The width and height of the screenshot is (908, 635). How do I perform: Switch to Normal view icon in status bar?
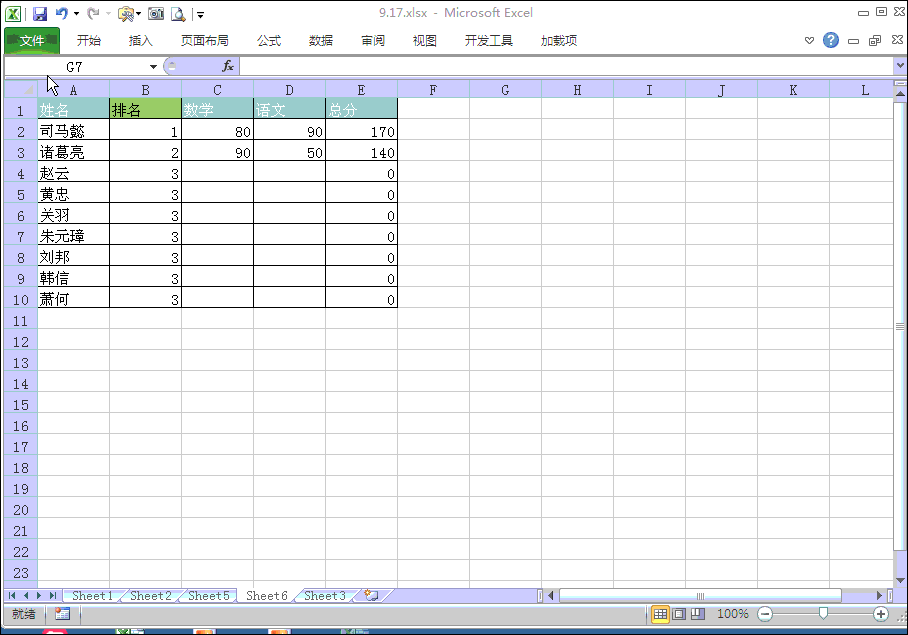point(660,614)
